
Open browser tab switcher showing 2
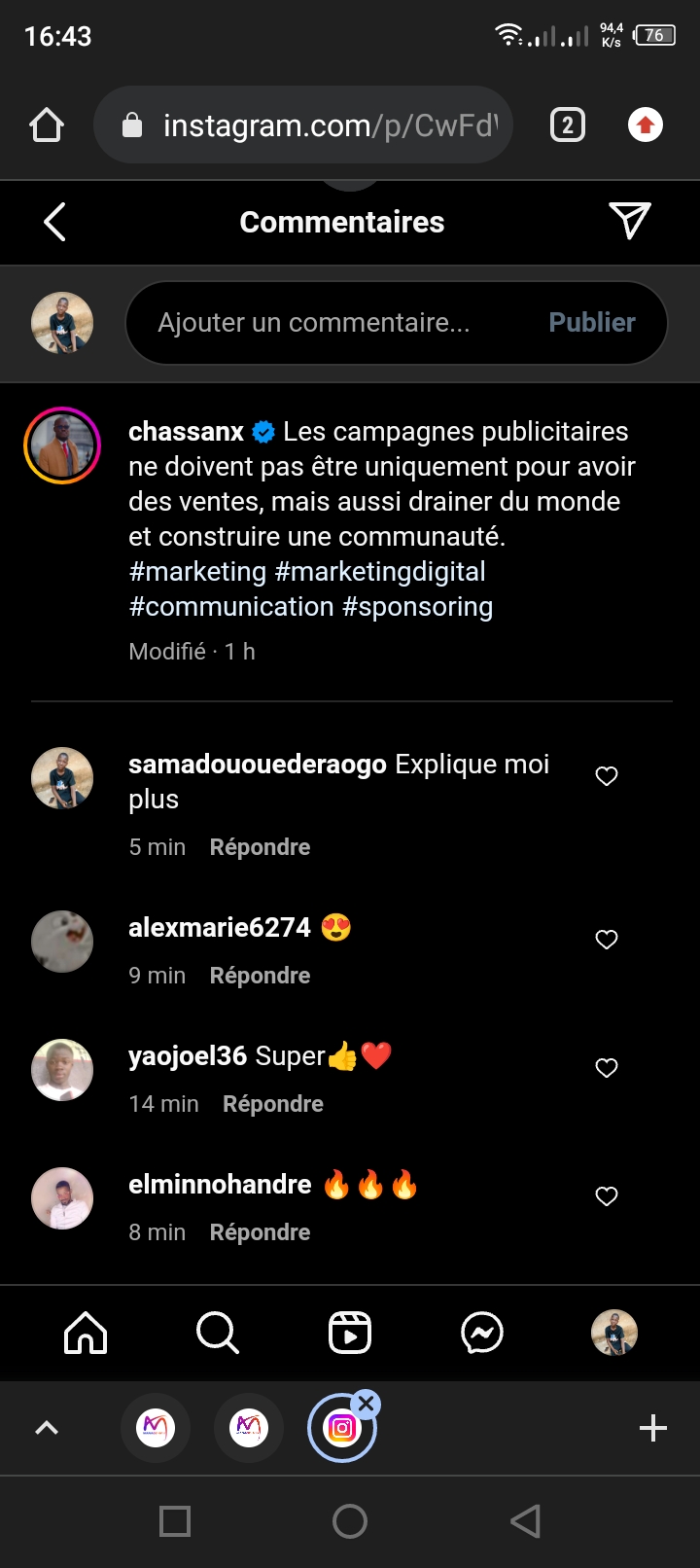[568, 125]
